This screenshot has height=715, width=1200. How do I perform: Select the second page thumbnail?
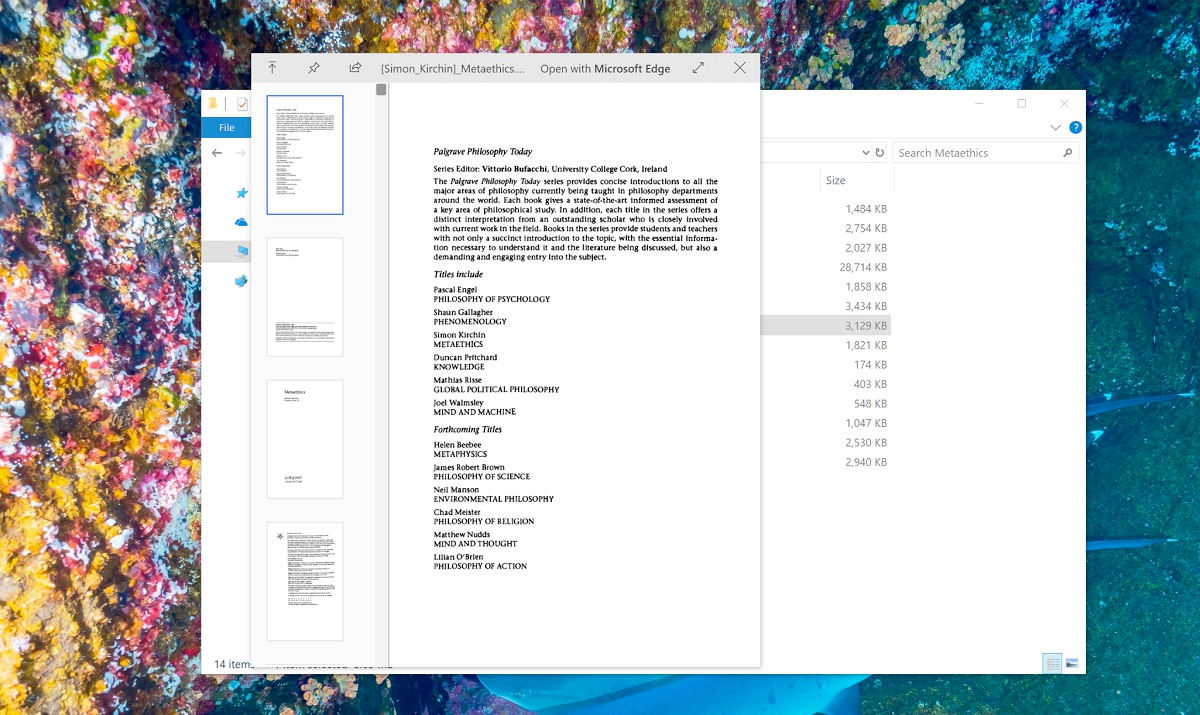304,296
